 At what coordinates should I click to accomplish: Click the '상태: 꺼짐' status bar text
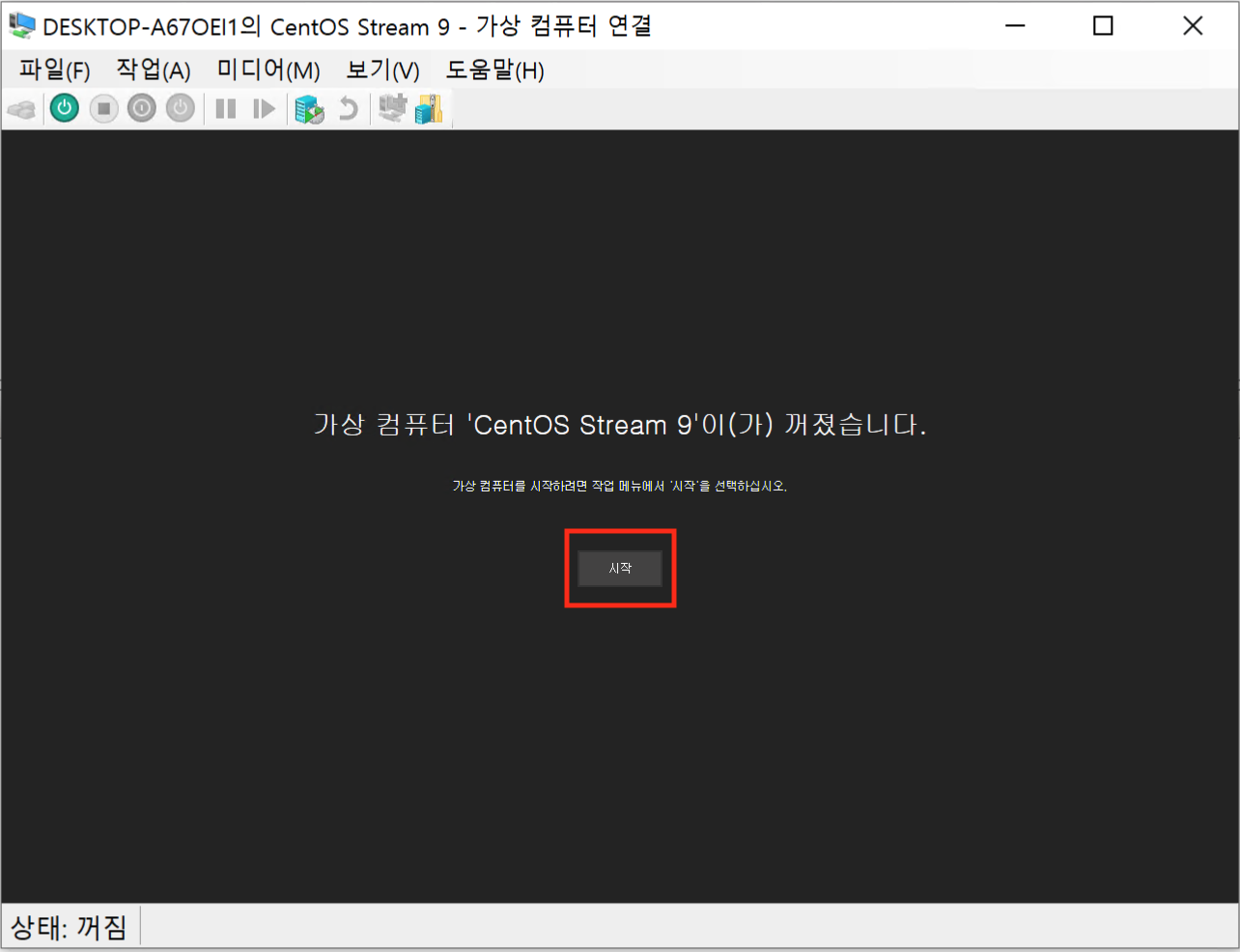70,928
